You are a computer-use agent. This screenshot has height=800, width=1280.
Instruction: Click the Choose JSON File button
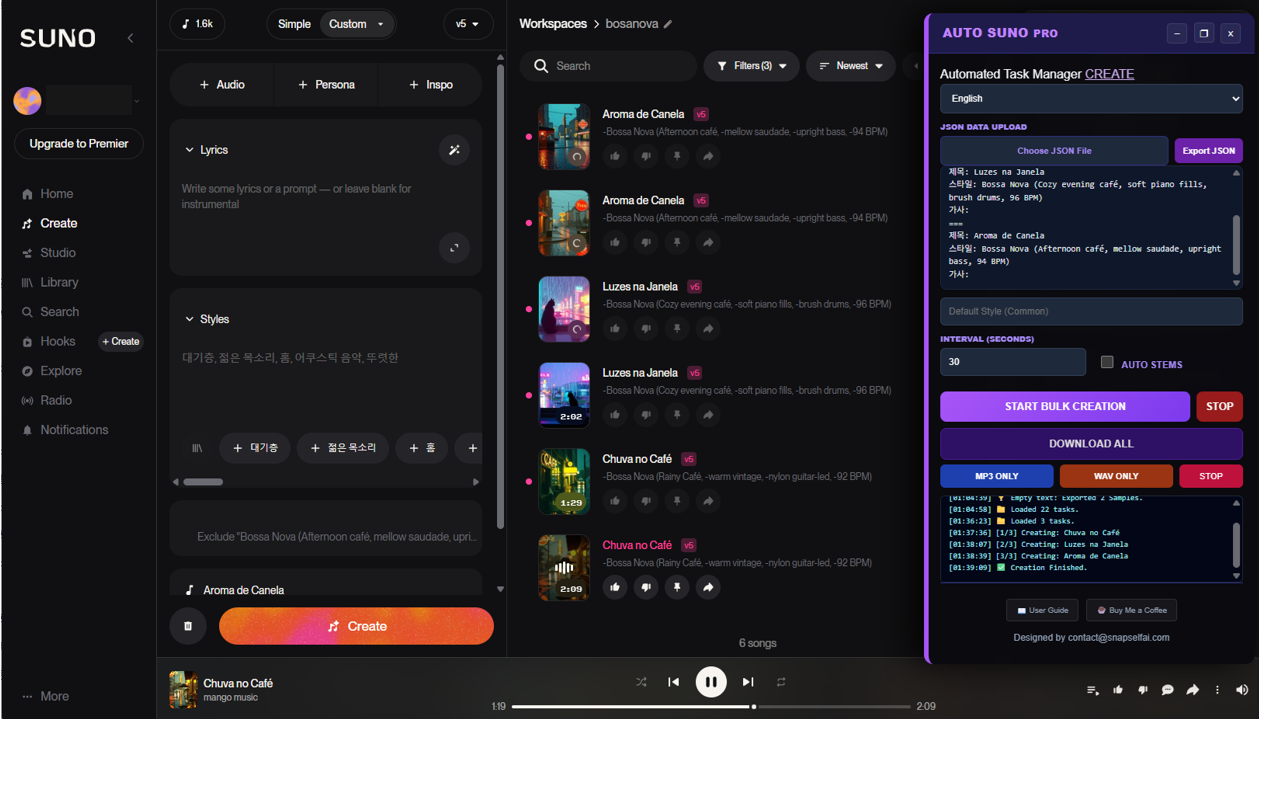click(1054, 151)
